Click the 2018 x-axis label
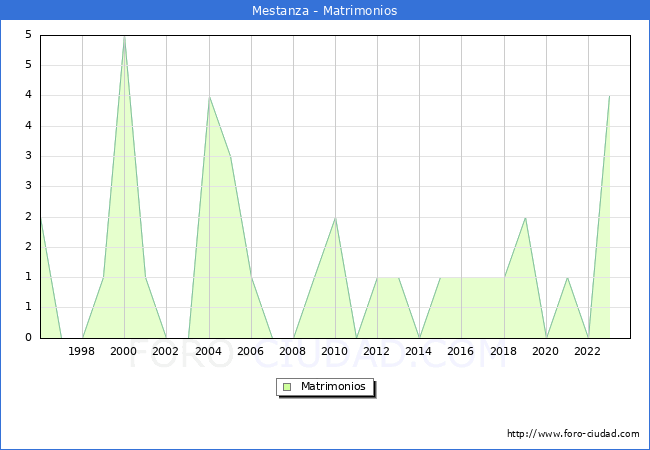650x450 pixels. tap(504, 351)
